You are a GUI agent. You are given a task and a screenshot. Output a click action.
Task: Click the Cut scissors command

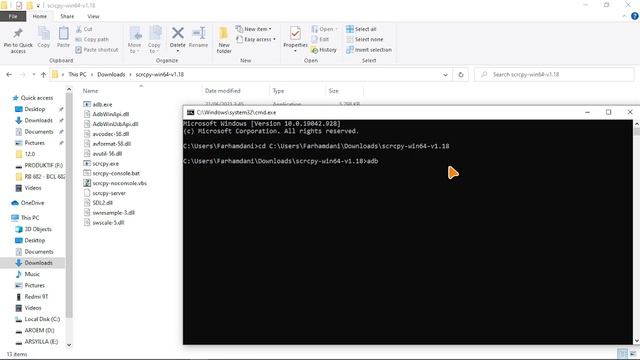[x=84, y=29]
